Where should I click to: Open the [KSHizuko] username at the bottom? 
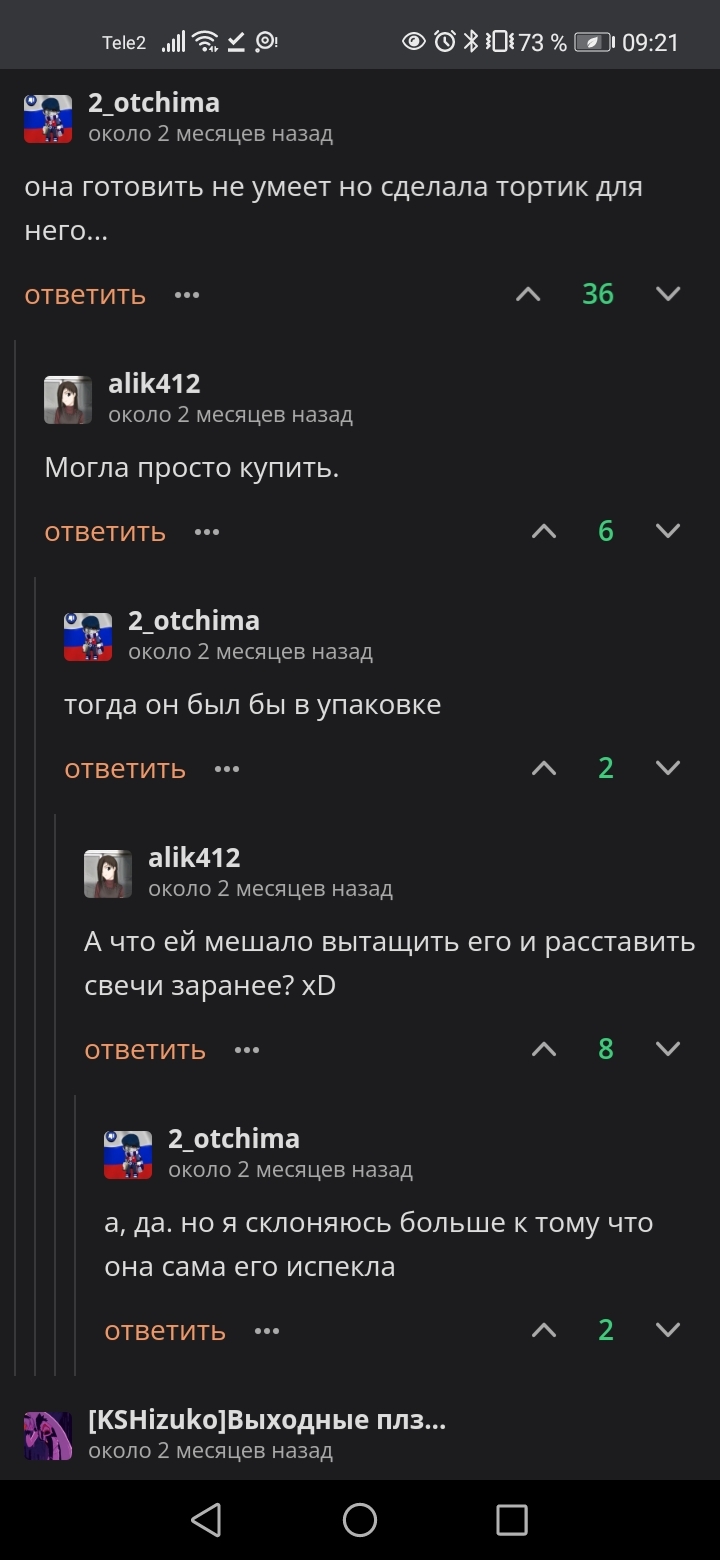click(x=267, y=1420)
